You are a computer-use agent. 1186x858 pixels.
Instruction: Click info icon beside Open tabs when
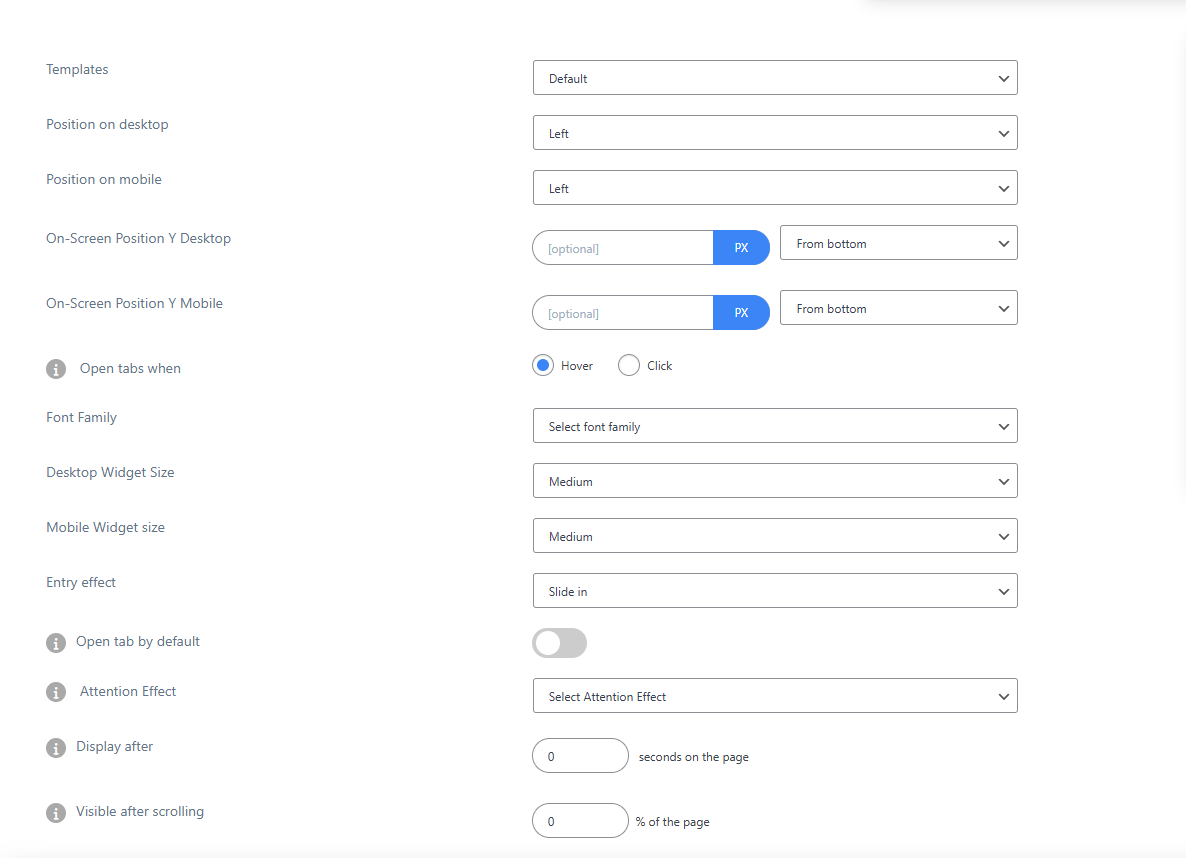click(x=56, y=369)
